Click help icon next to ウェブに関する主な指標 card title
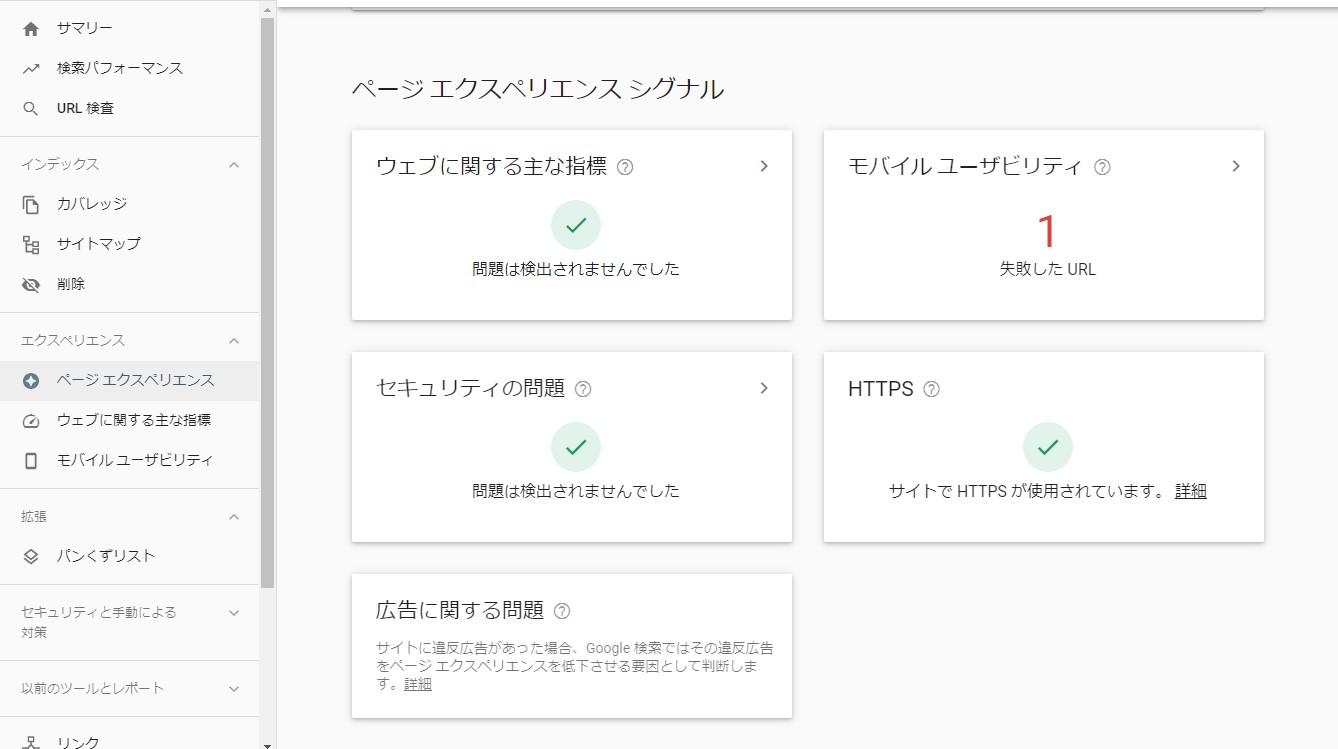Image resolution: width=1338 pixels, height=749 pixels. [625, 167]
